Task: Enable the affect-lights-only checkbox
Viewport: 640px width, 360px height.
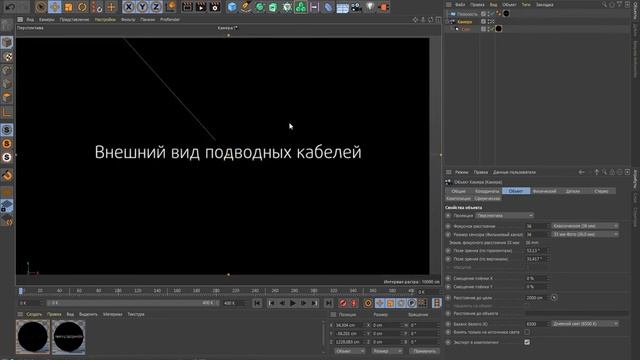Action: [527, 332]
